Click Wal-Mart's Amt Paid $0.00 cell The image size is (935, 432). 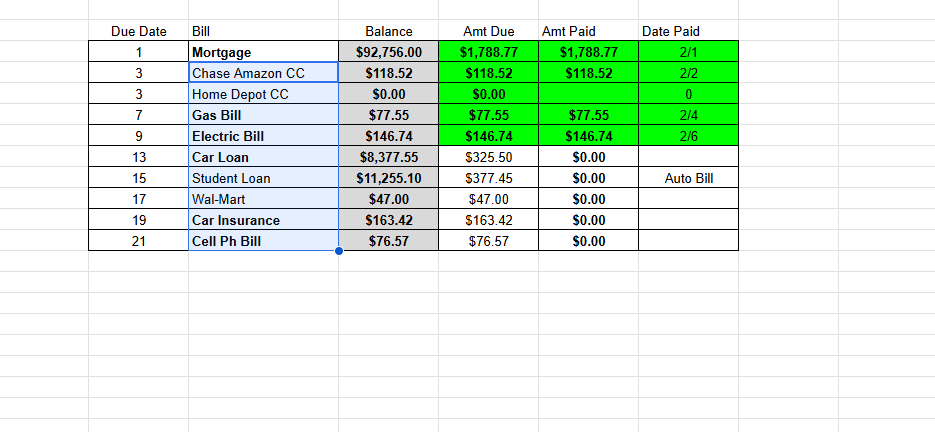tap(589, 199)
